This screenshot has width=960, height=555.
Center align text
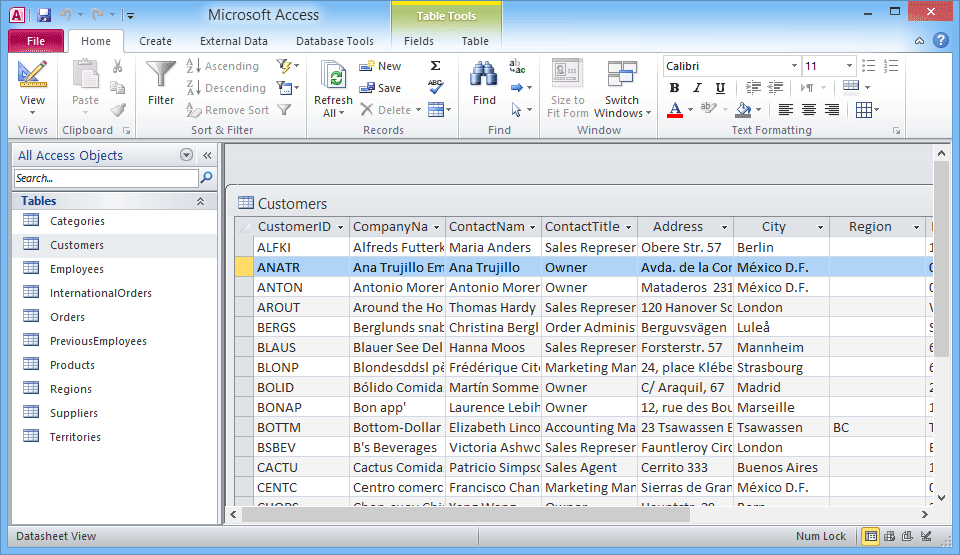[809, 110]
